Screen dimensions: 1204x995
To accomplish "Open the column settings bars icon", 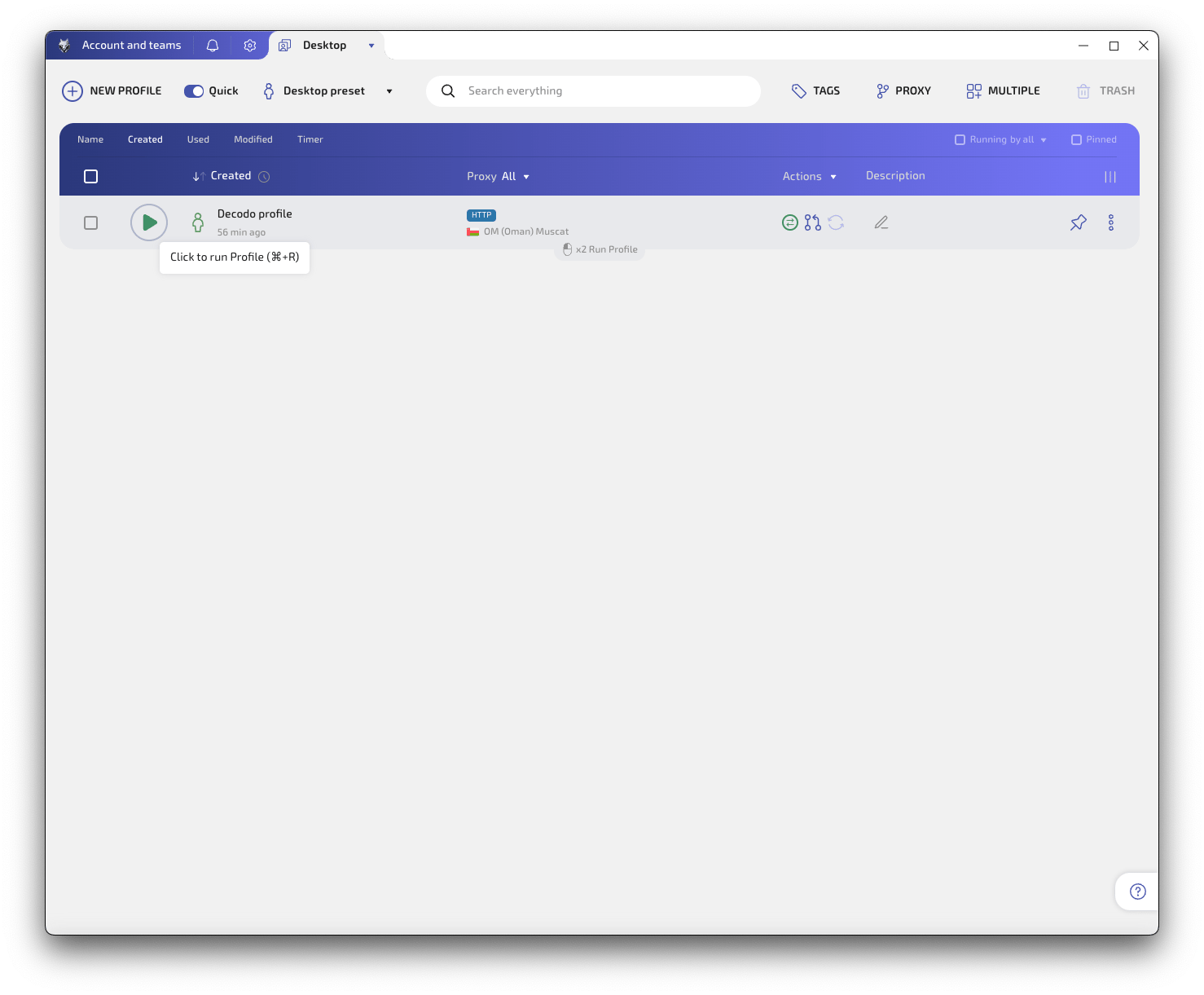I will coord(1110,177).
